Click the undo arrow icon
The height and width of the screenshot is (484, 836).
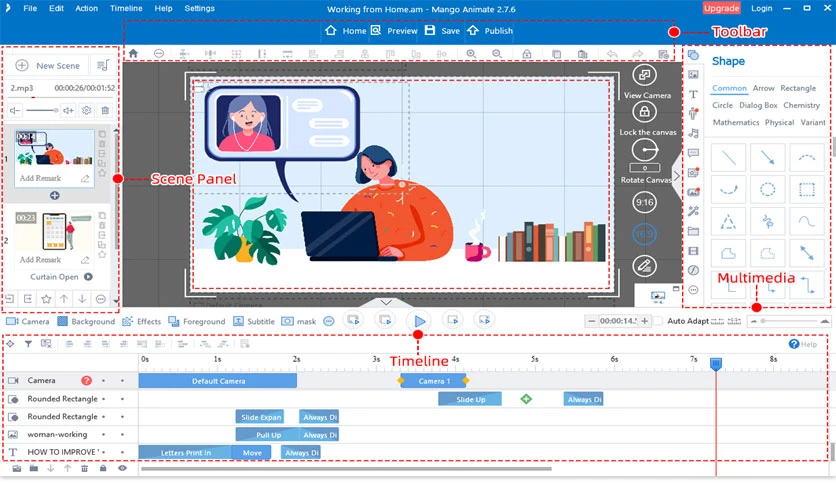point(612,54)
